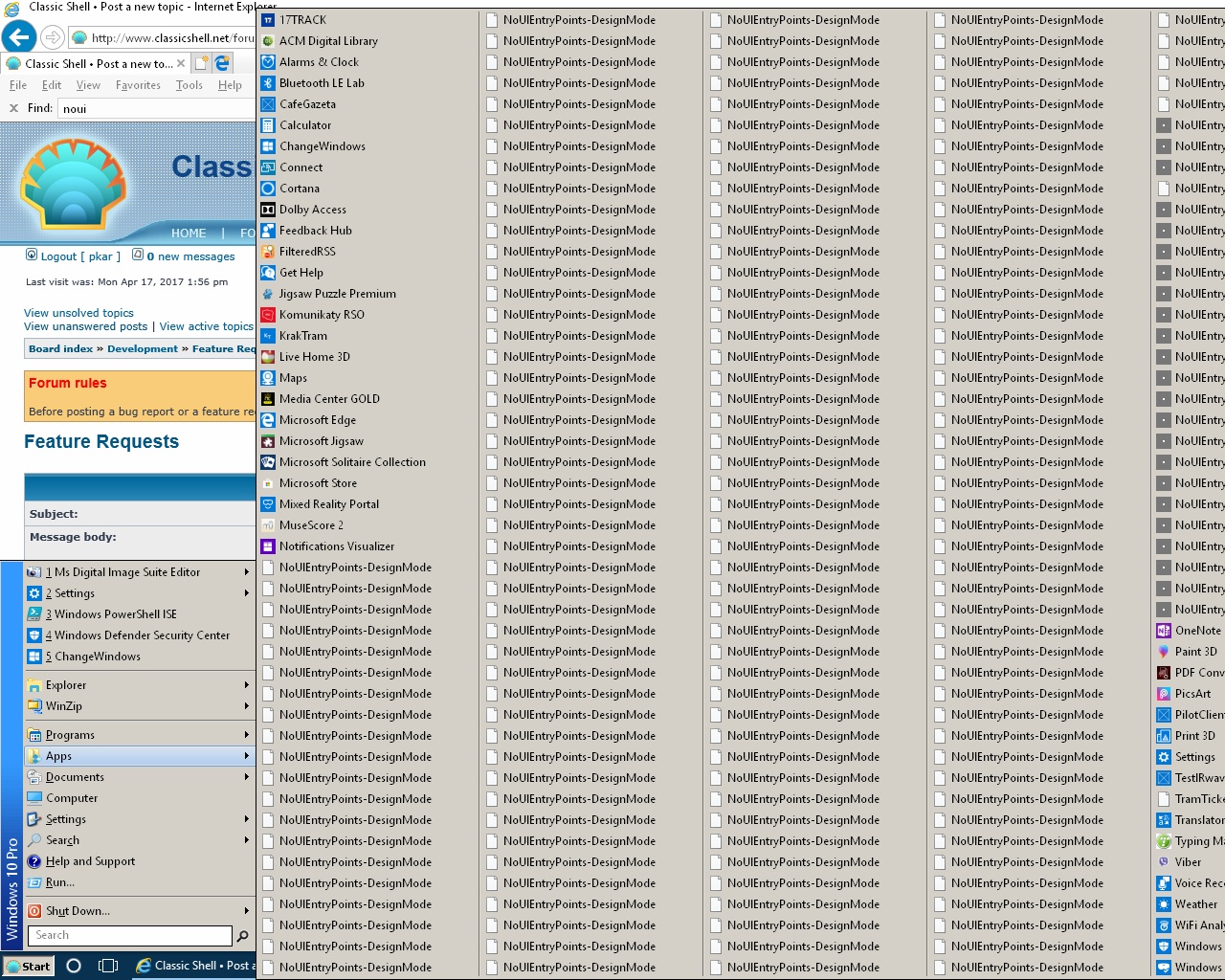
Task: Open Mixed Reality Portal icon
Action: pyautogui.click(x=268, y=504)
